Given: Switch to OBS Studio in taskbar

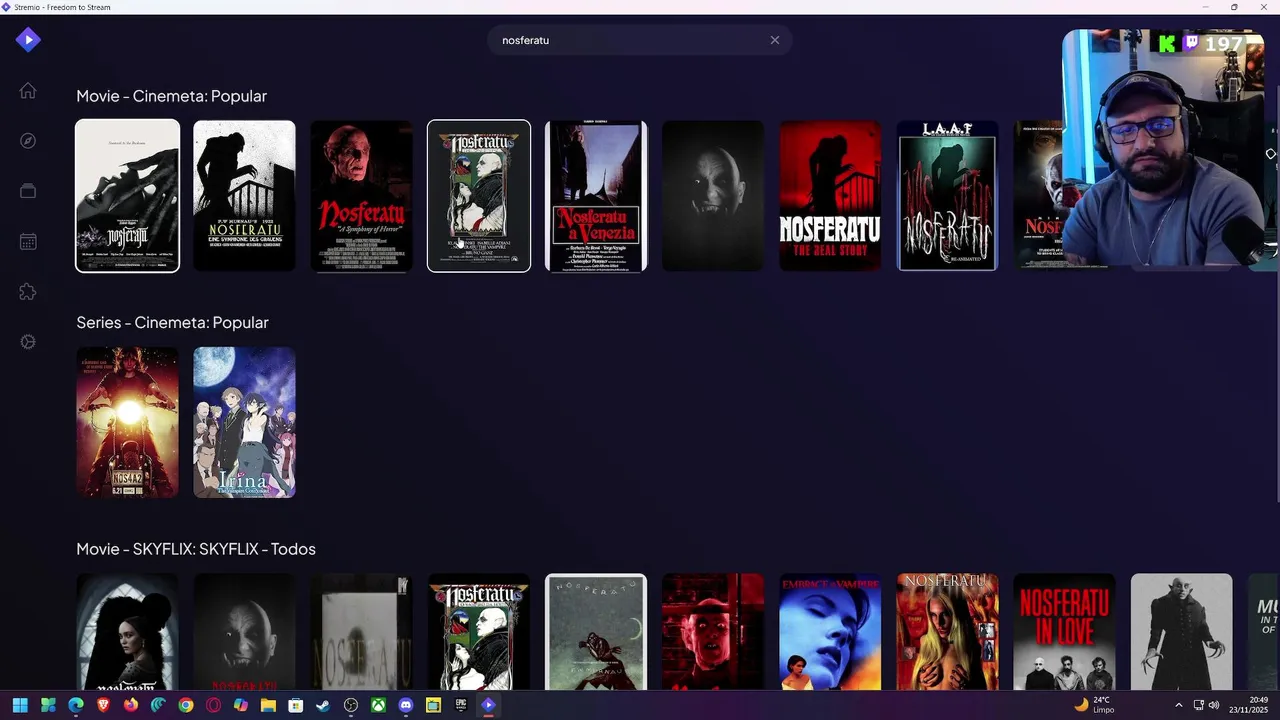Looking at the screenshot, I should point(351,705).
